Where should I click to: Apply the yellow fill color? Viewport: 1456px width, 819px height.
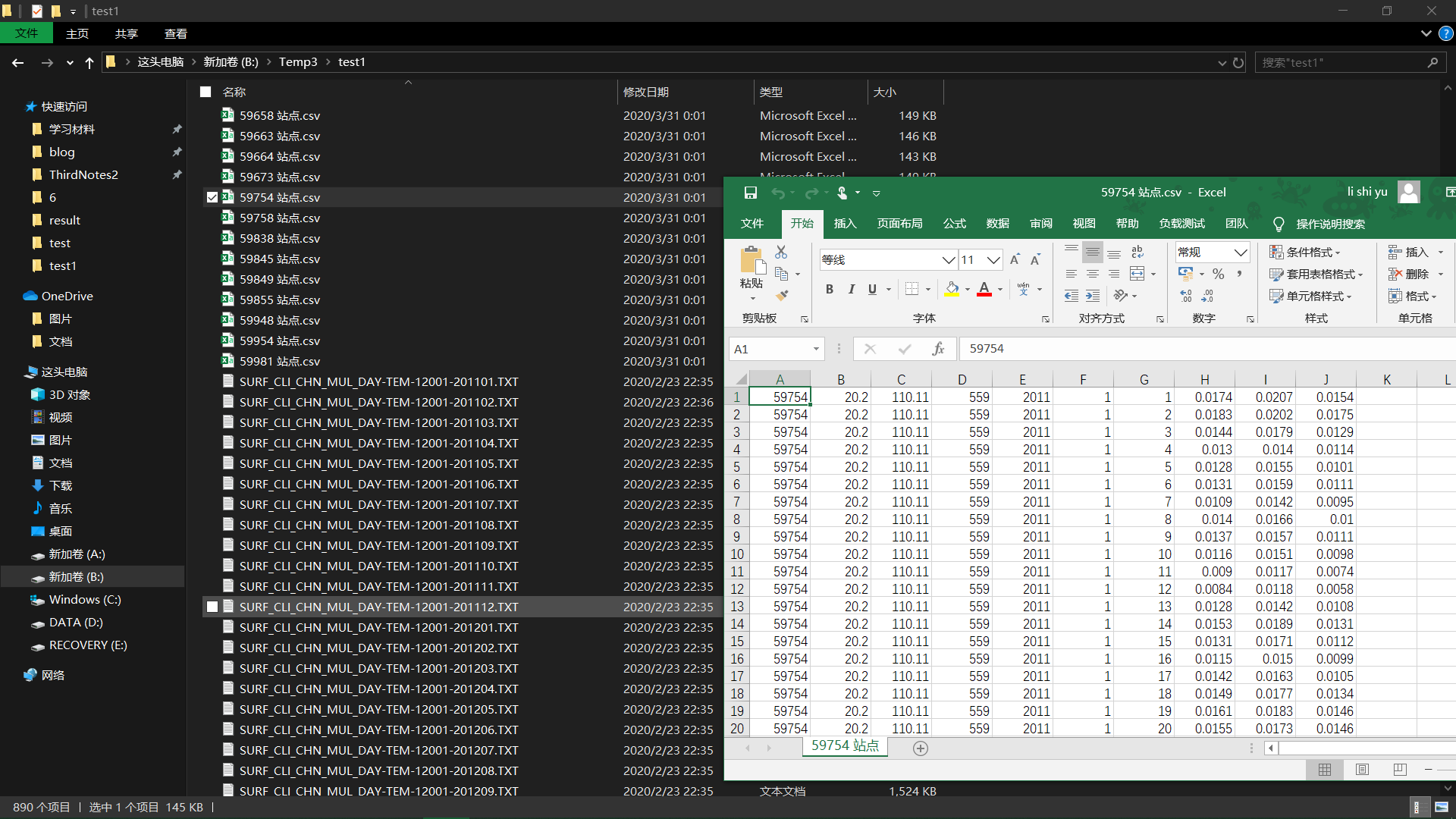pyautogui.click(x=952, y=289)
